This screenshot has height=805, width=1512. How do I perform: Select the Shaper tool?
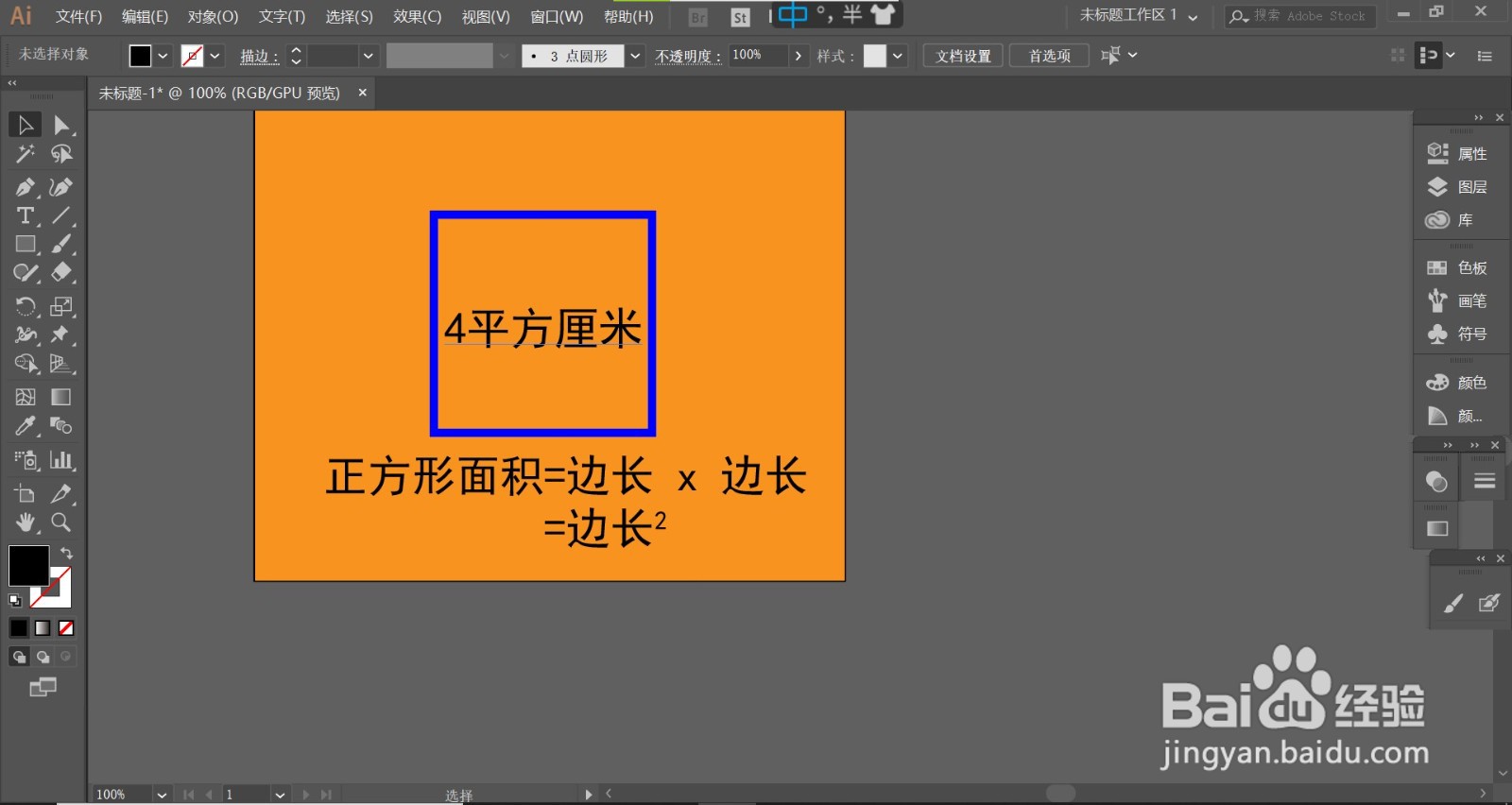25,273
